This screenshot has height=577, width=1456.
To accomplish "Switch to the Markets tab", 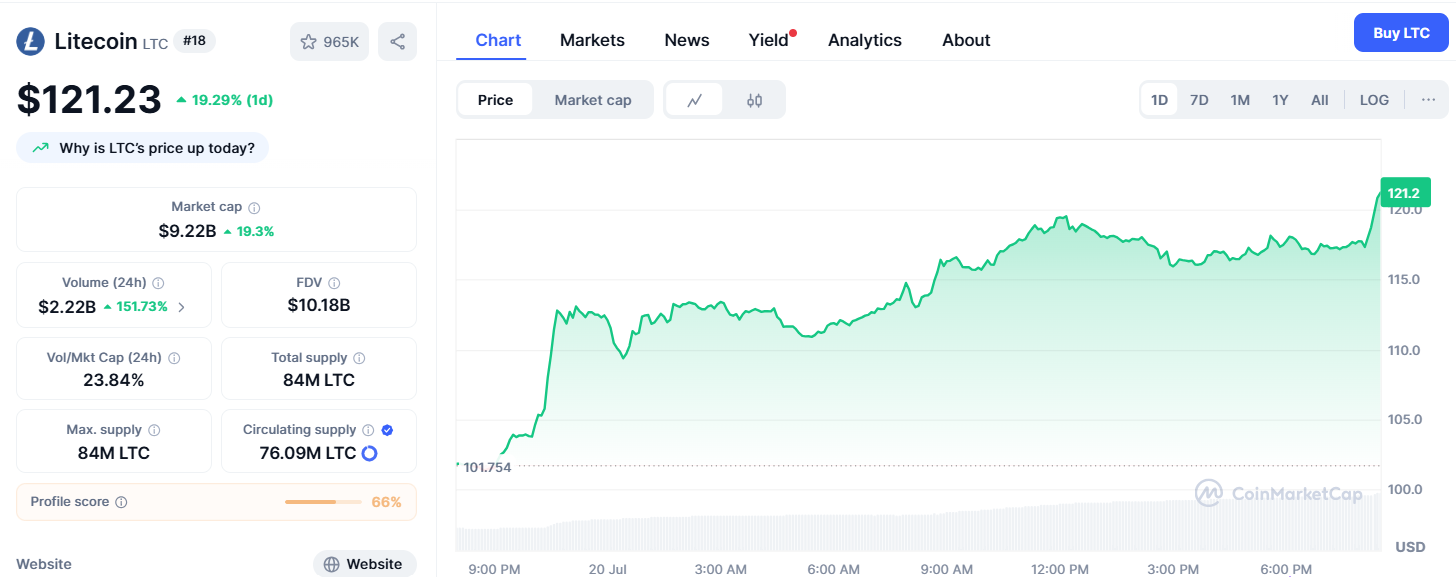I will 592,39.
